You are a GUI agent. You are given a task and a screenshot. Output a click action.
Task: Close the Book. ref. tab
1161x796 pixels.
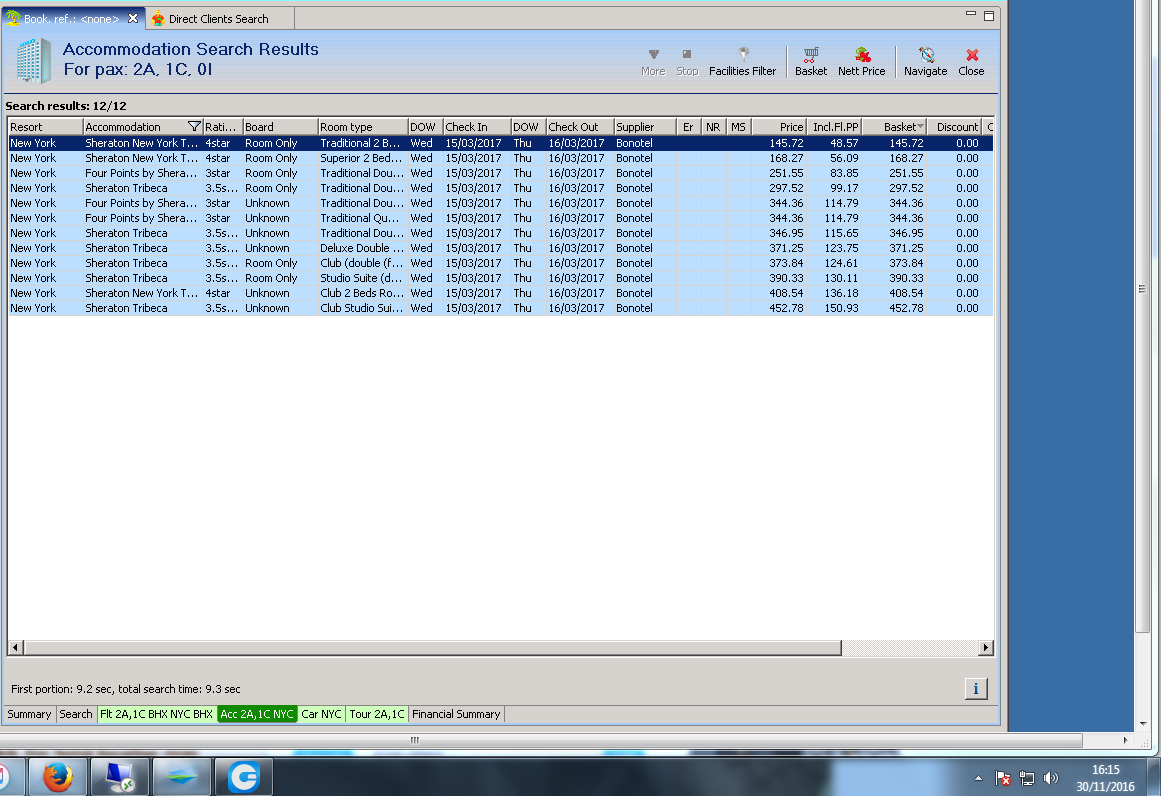tap(133, 19)
